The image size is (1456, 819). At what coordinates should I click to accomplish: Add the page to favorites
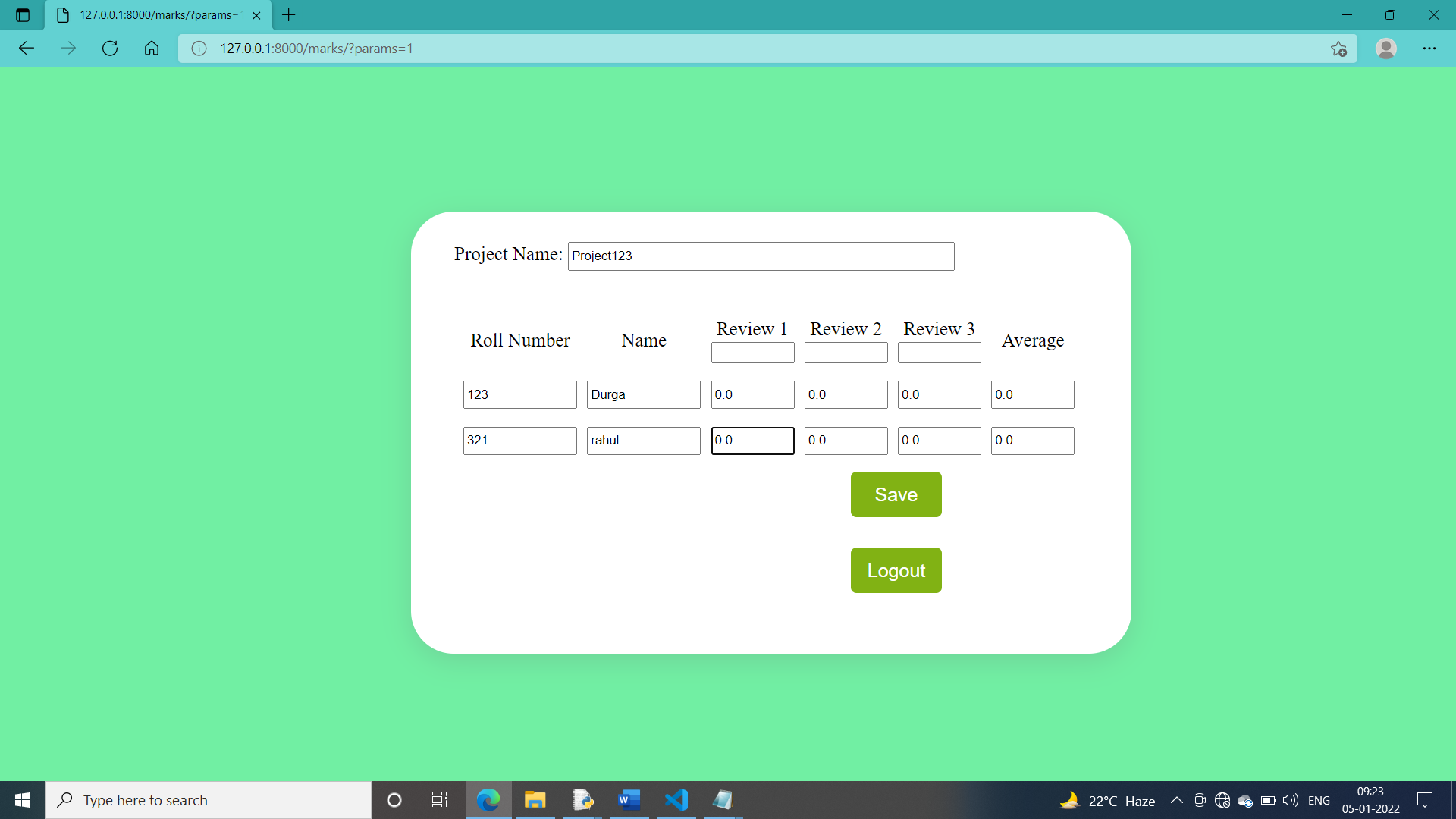(1339, 48)
